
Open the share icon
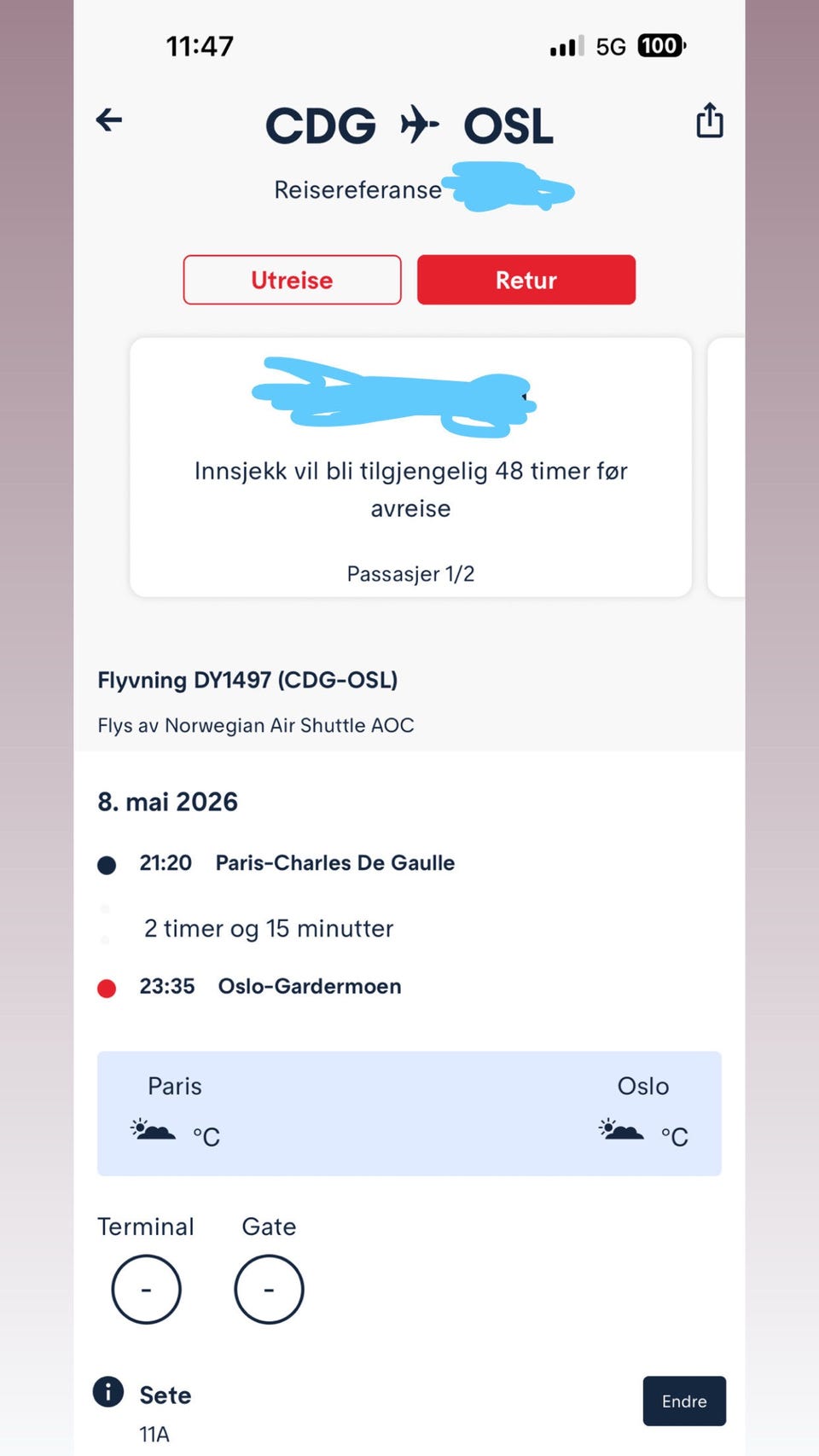coord(709,120)
